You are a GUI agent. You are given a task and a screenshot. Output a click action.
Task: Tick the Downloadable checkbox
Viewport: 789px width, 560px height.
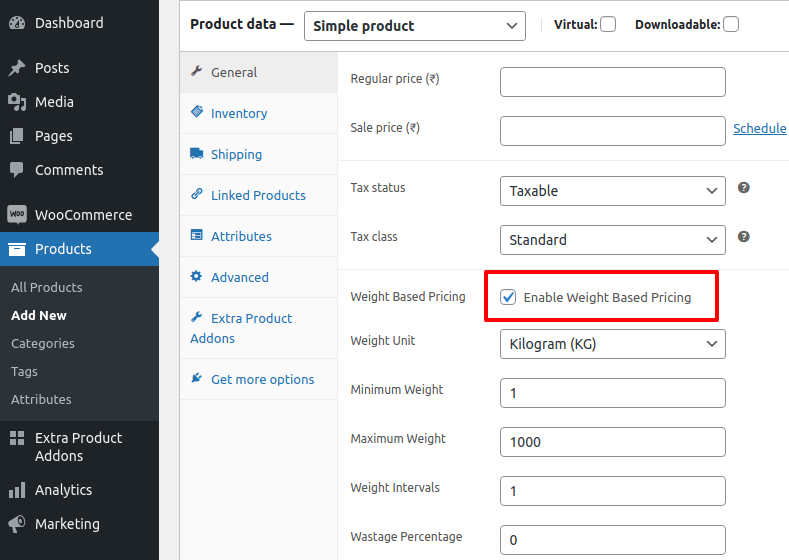(731, 24)
